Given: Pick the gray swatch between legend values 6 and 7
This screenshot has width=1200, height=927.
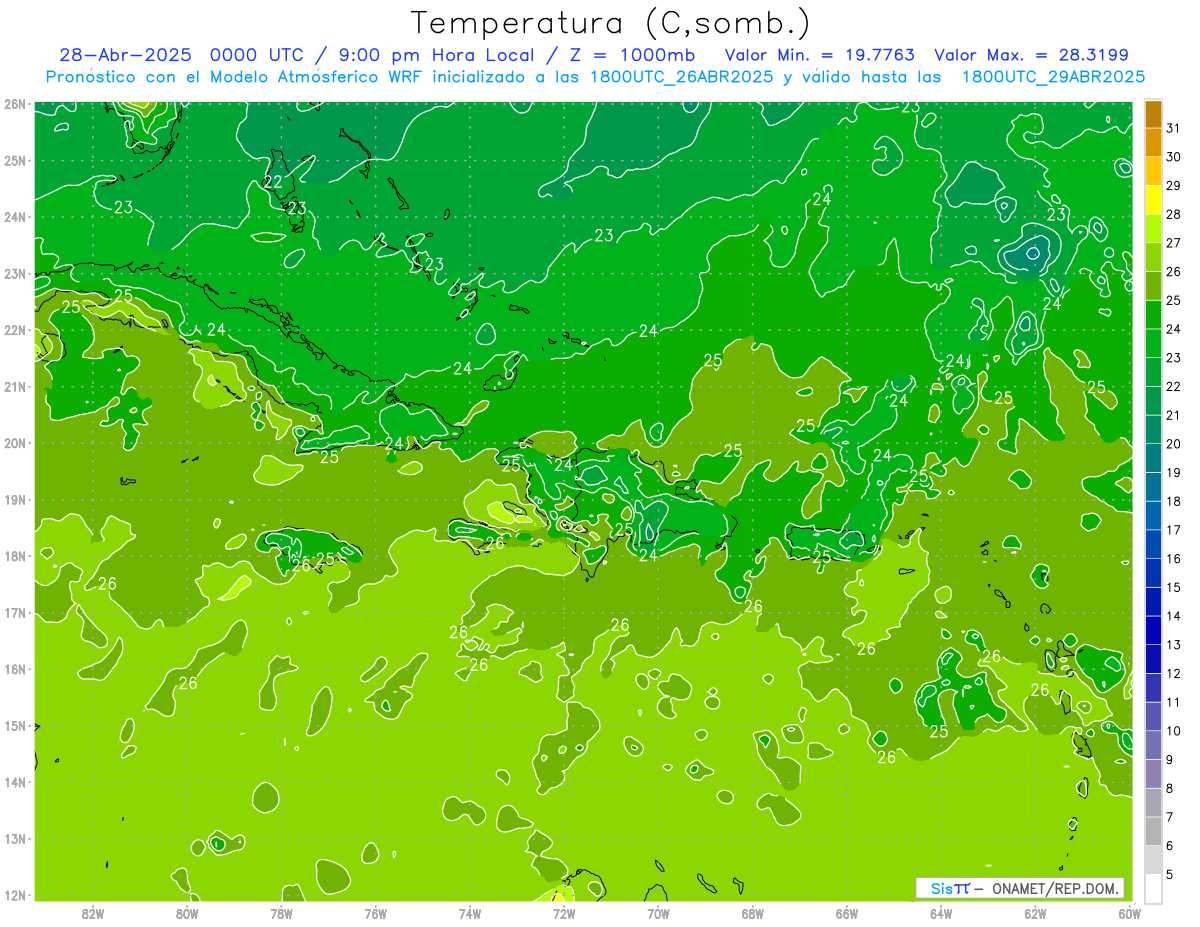Looking at the screenshot, I should 1153,831.
